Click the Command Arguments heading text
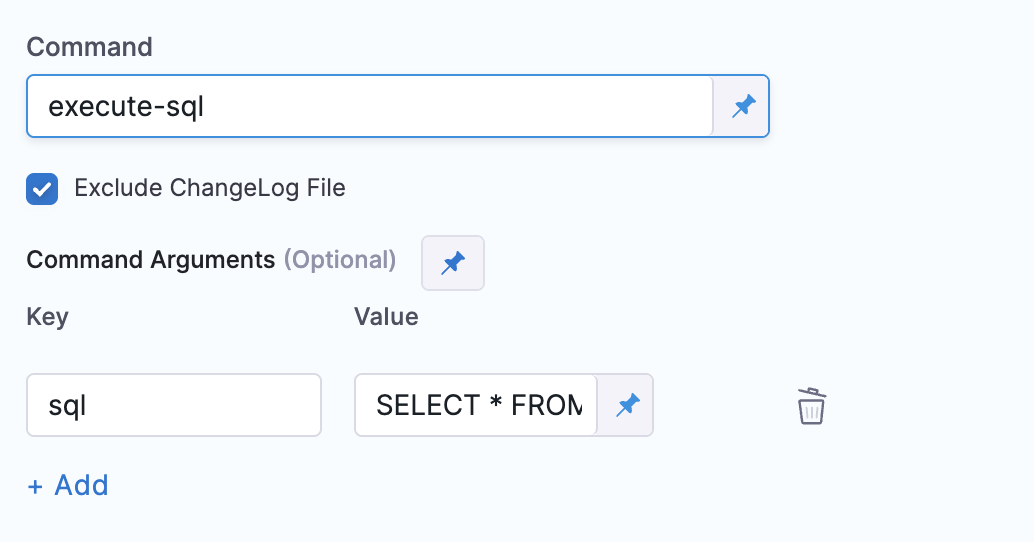Viewport: 1034px width, 542px height. click(150, 260)
